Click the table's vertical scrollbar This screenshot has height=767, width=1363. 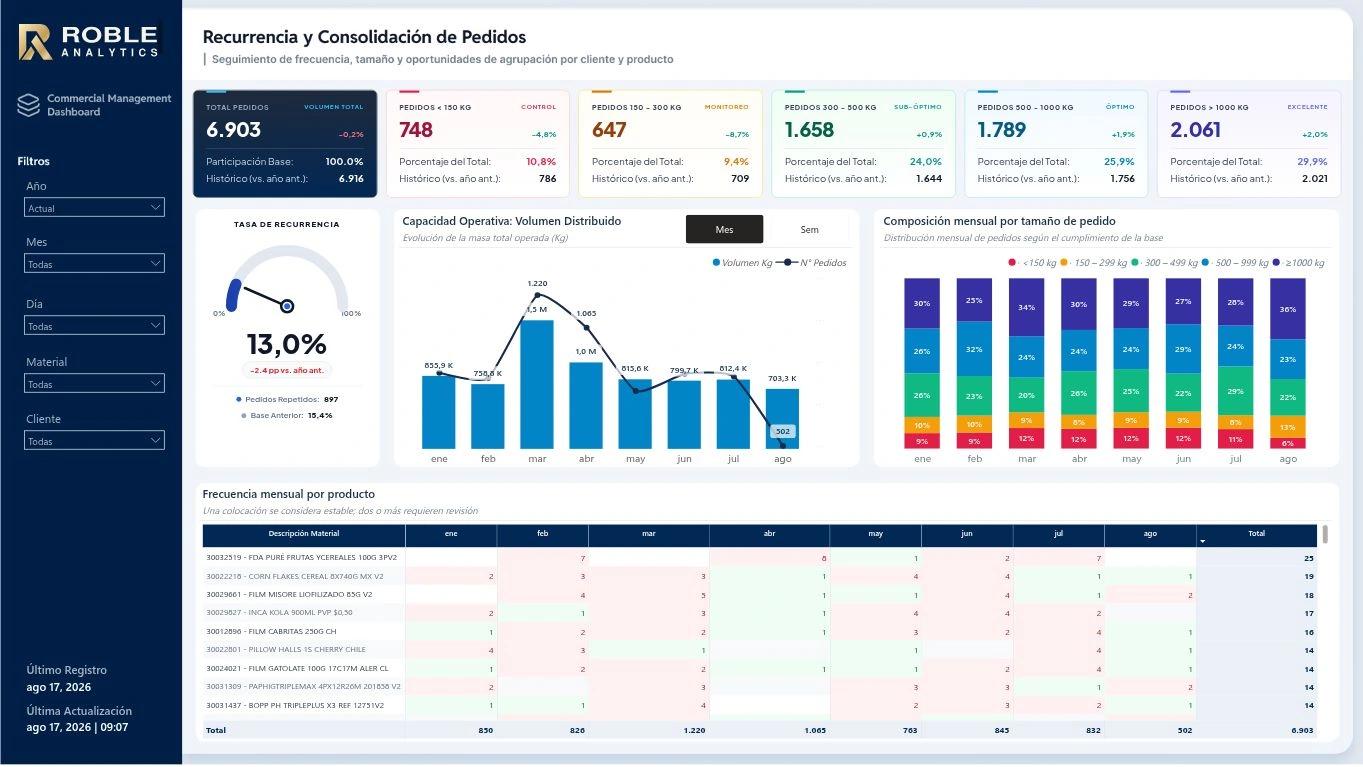click(x=1325, y=535)
